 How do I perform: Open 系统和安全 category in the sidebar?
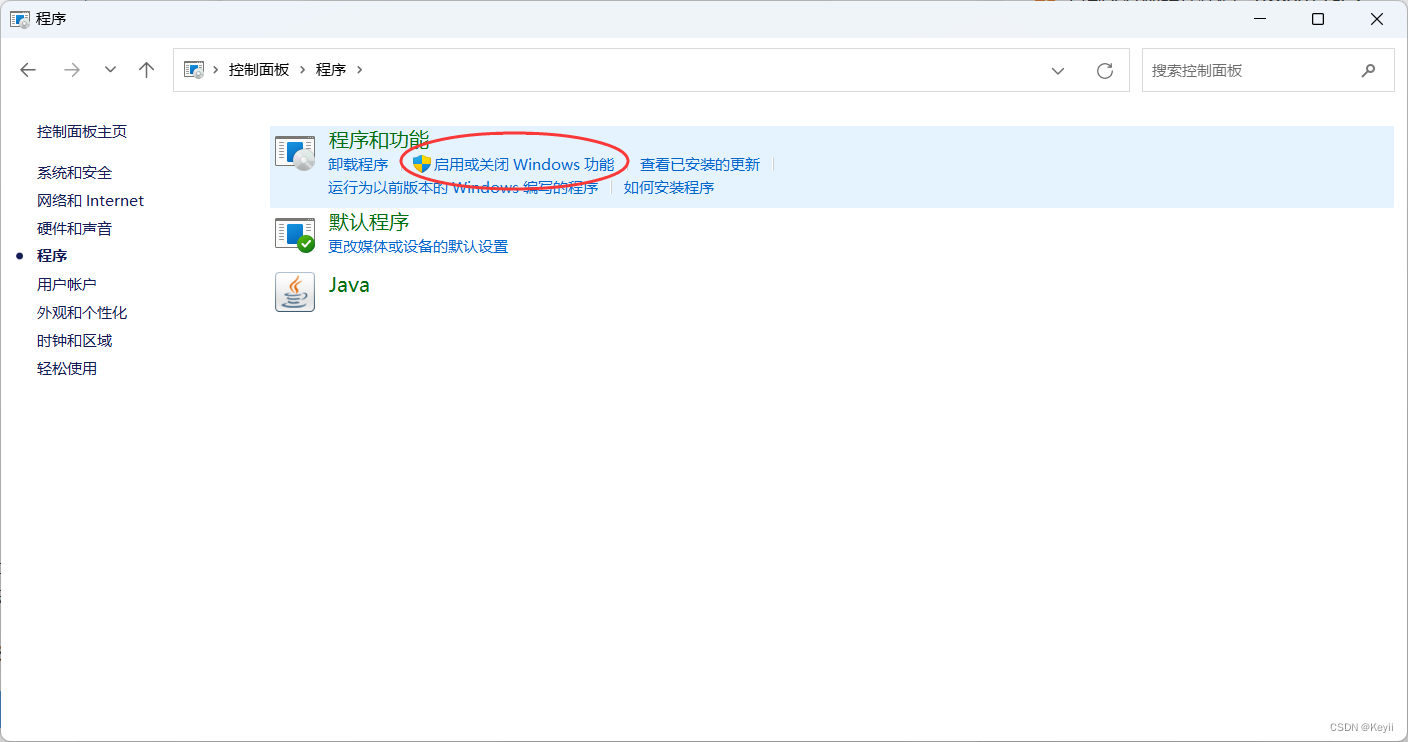(x=75, y=173)
